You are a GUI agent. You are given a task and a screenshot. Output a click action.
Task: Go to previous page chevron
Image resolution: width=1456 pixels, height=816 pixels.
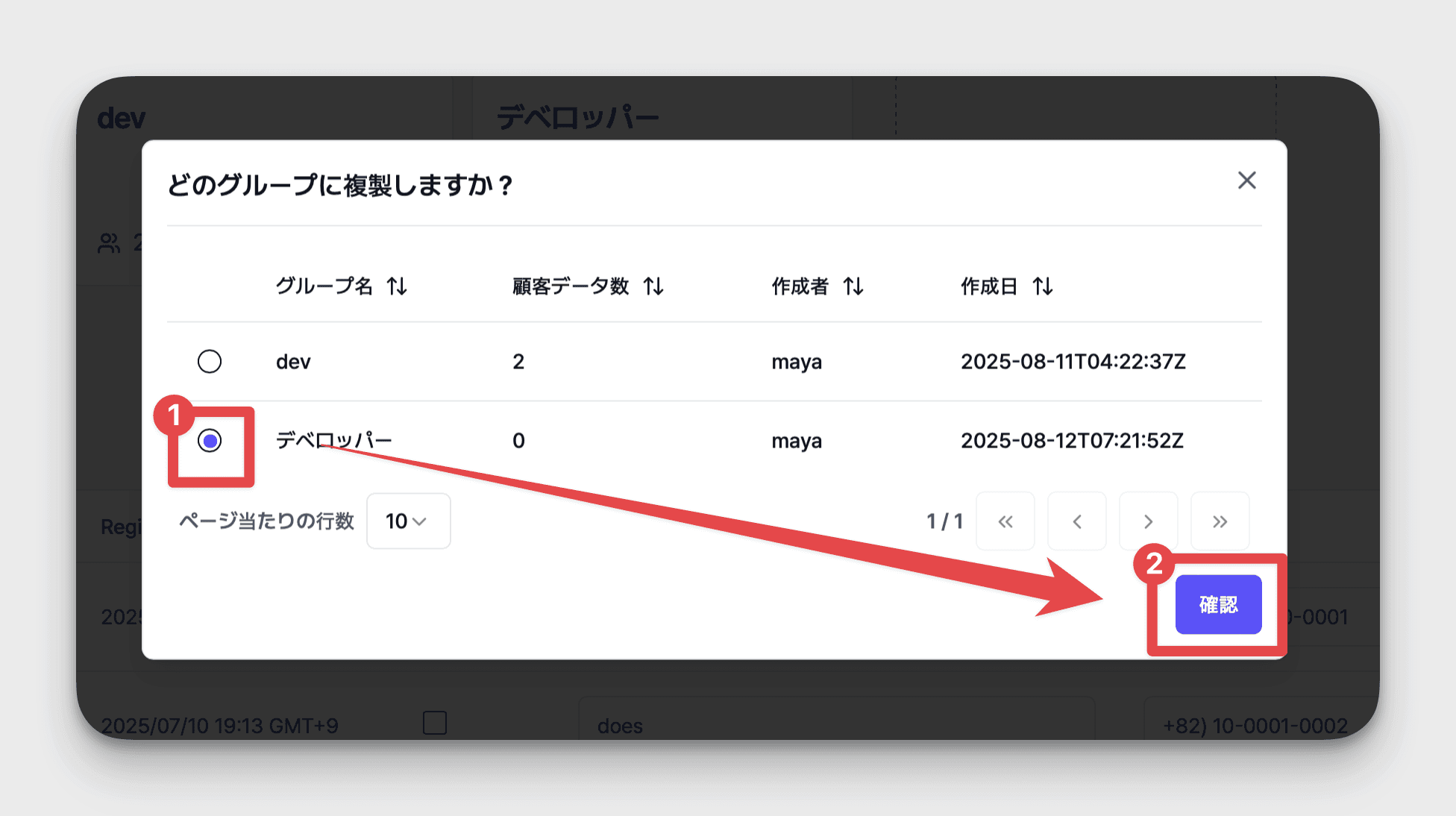pyautogui.click(x=1076, y=521)
